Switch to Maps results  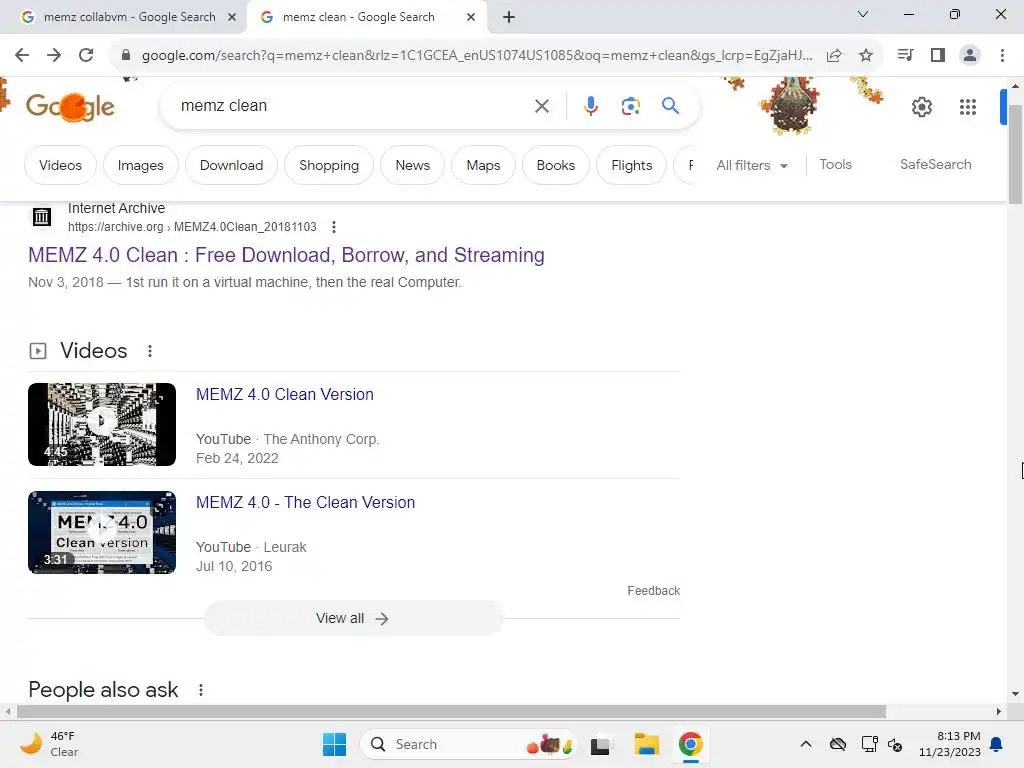coord(483,165)
